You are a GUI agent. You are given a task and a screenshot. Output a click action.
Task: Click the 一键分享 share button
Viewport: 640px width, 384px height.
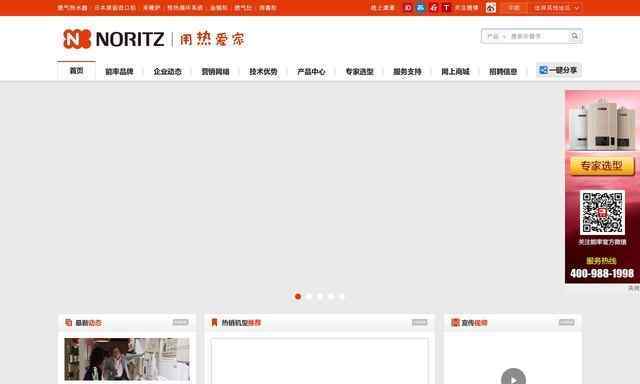click(559, 70)
